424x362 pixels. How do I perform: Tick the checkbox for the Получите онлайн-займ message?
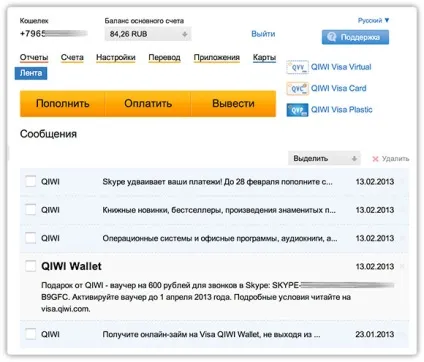pyautogui.click(x=31, y=334)
